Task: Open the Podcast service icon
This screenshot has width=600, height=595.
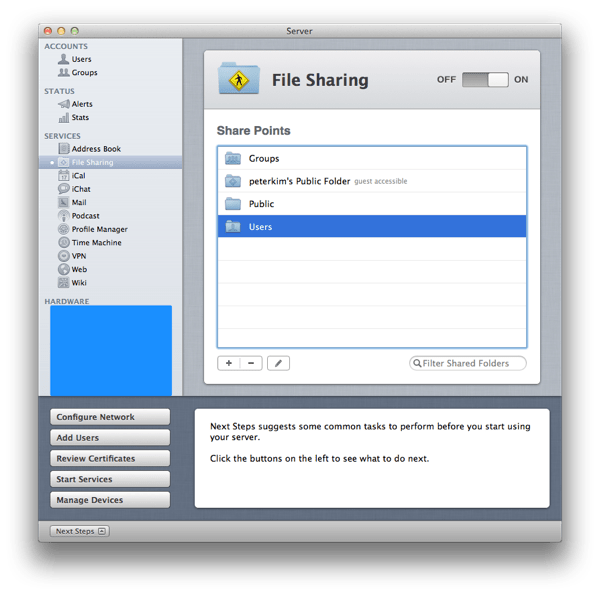Action: click(64, 216)
